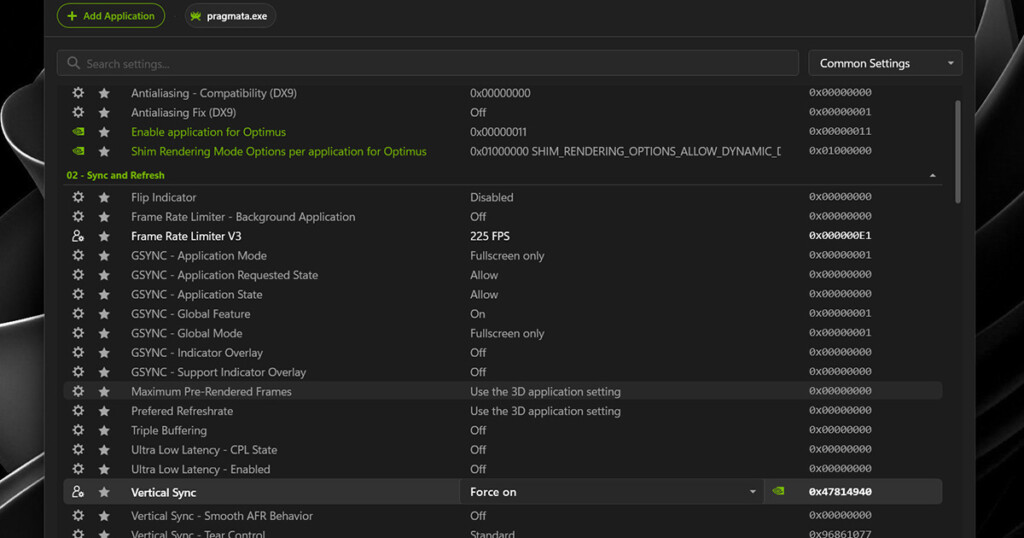1024x538 pixels.
Task: Click the user-modified icon for Frame Rate Limiter V3
Action: tap(78, 236)
